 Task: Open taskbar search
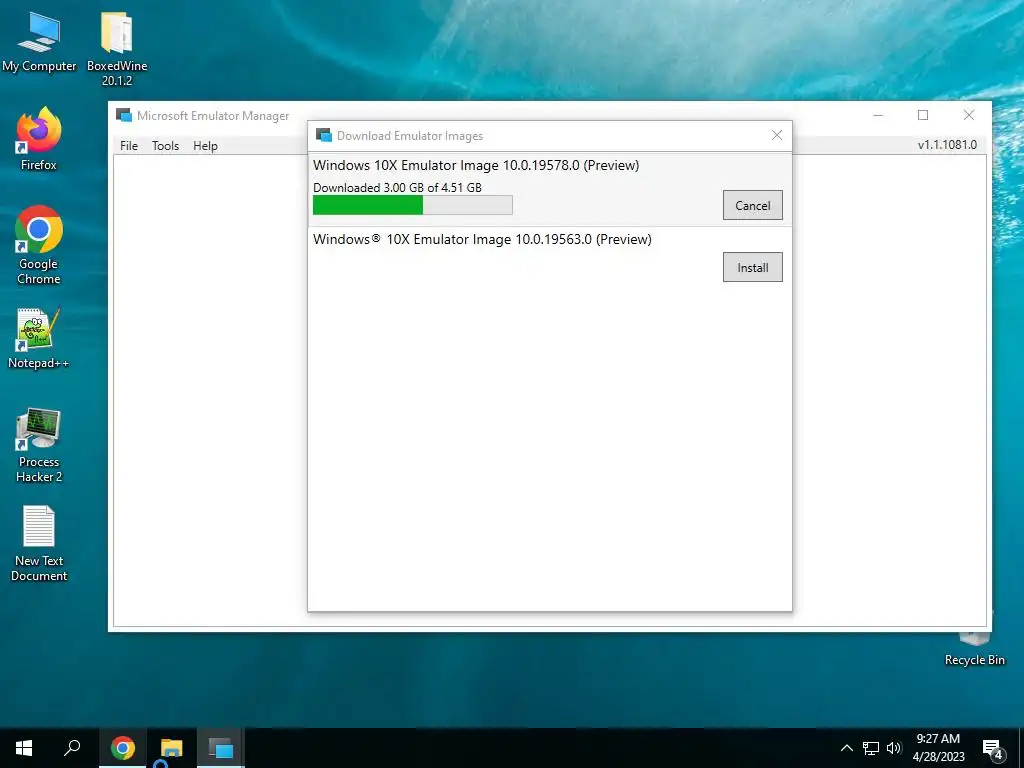72,748
